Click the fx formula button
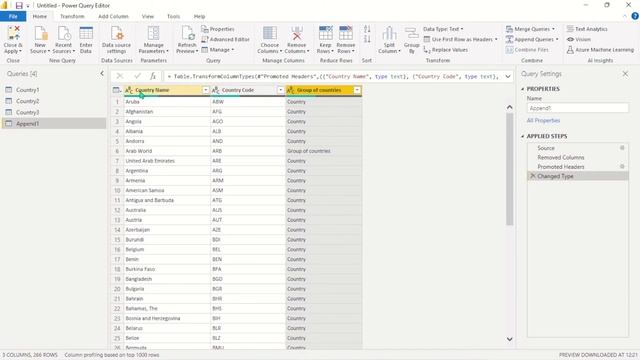The image size is (640, 360). click(x=153, y=76)
